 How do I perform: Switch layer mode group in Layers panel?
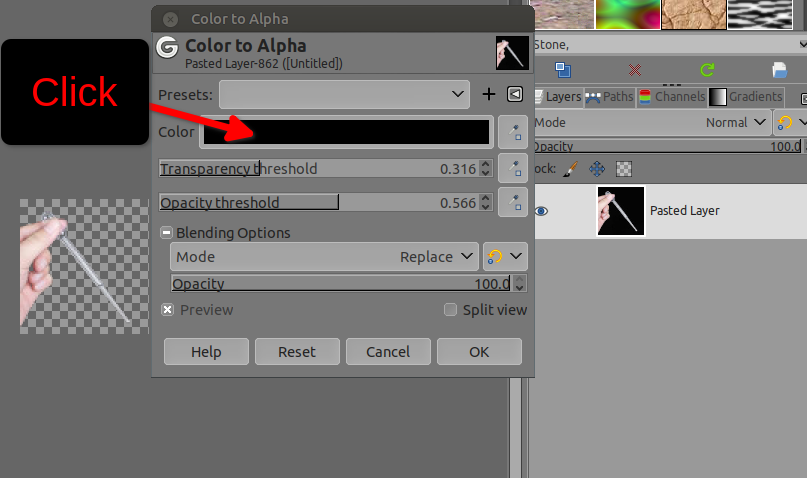790,122
